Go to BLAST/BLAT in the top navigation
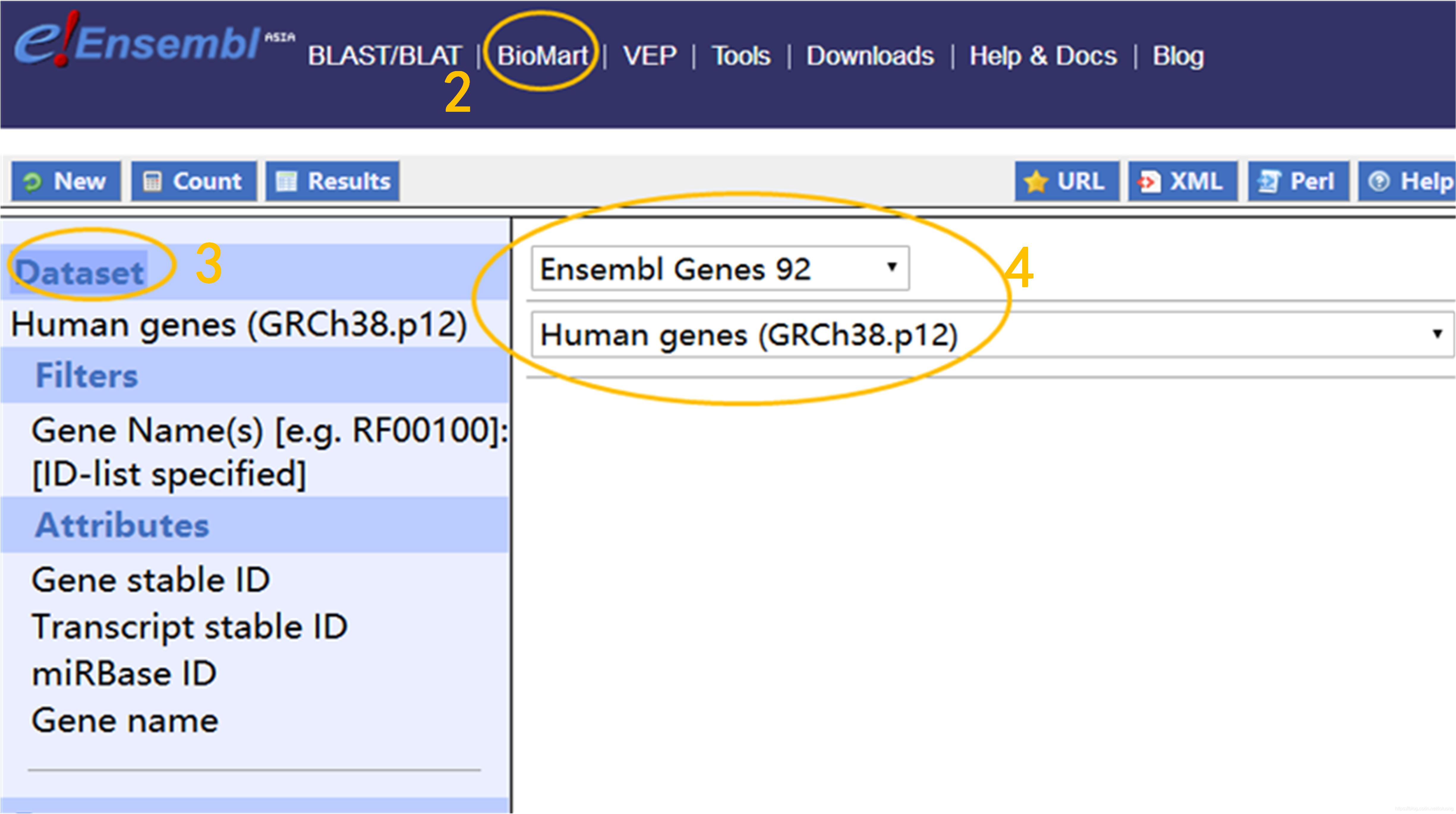 point(385,55)
